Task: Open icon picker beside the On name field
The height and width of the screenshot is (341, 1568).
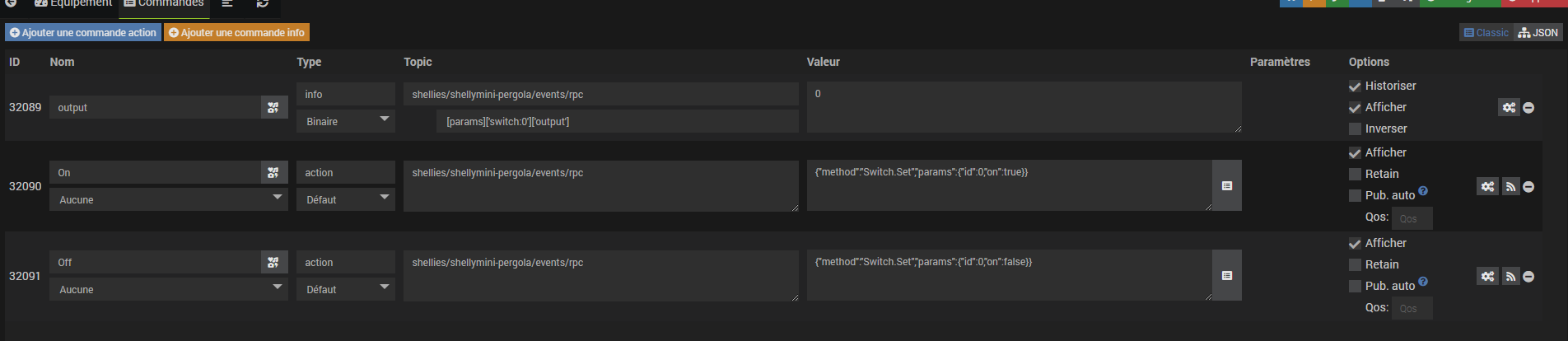Action: pyautogui.click(x=273, y=172)
